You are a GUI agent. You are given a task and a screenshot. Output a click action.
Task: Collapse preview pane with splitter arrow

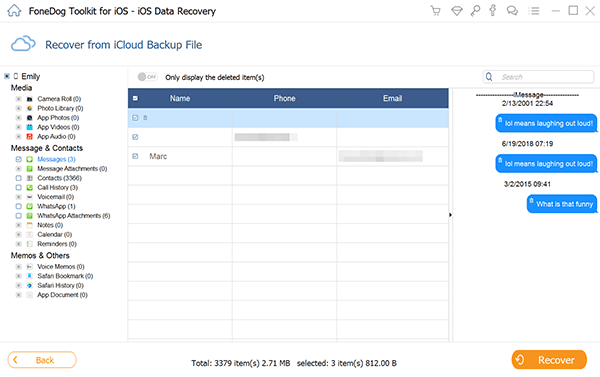pos(450,215)
